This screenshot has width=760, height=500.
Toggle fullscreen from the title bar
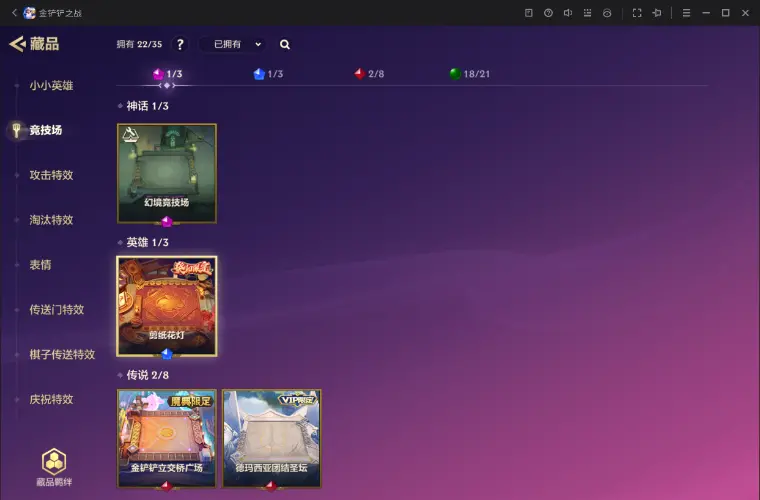637,13
